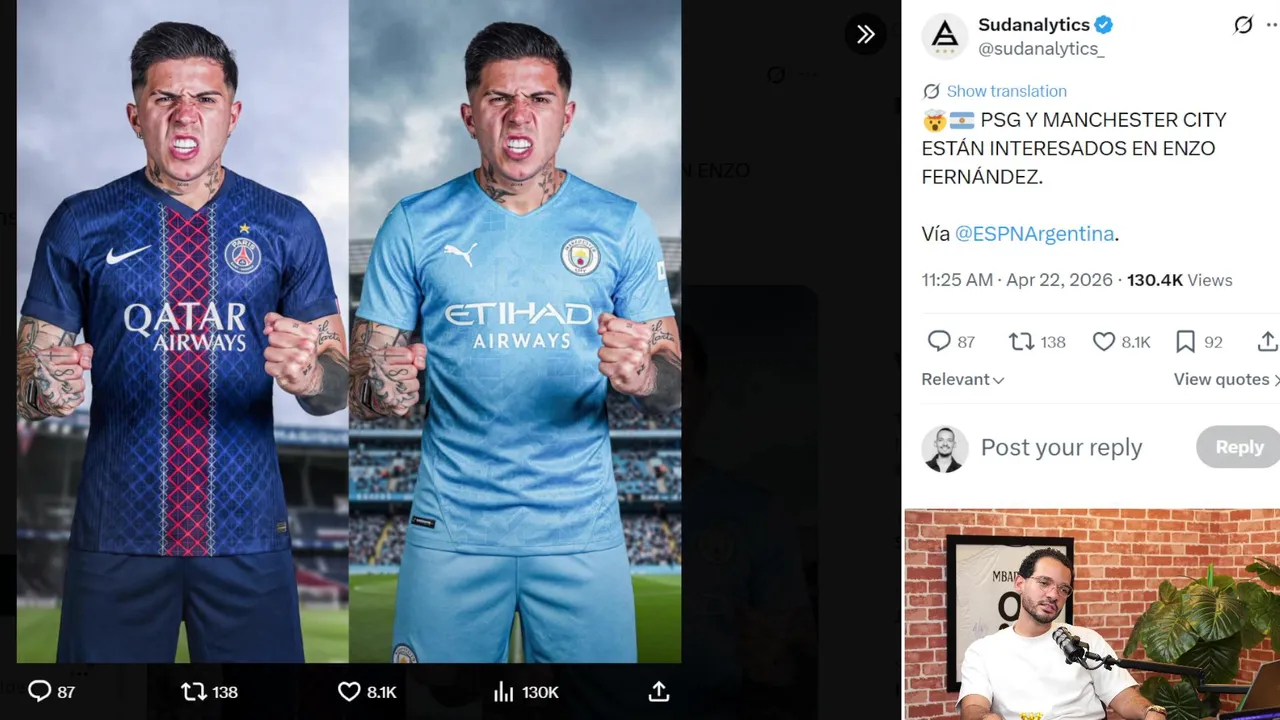Click Show translation link

1006,91
